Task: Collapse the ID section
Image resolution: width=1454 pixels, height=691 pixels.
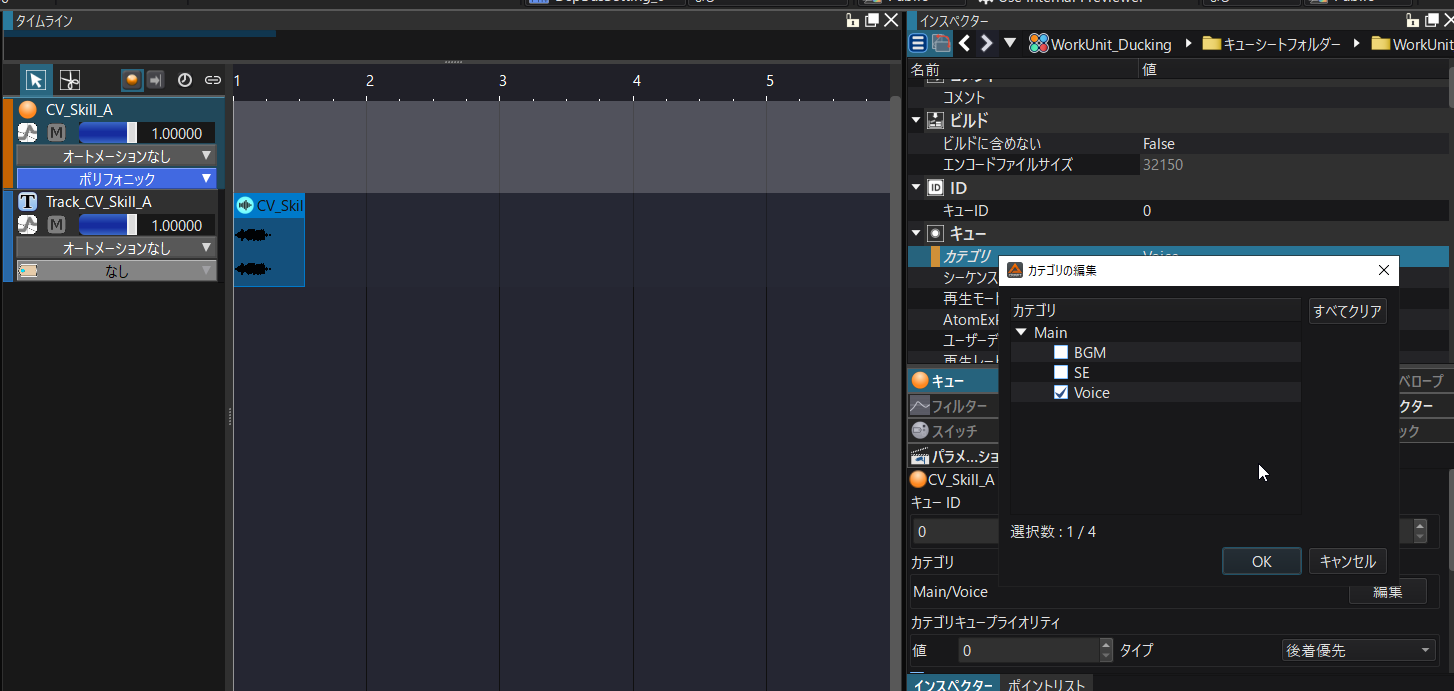Action: [916, 187]
